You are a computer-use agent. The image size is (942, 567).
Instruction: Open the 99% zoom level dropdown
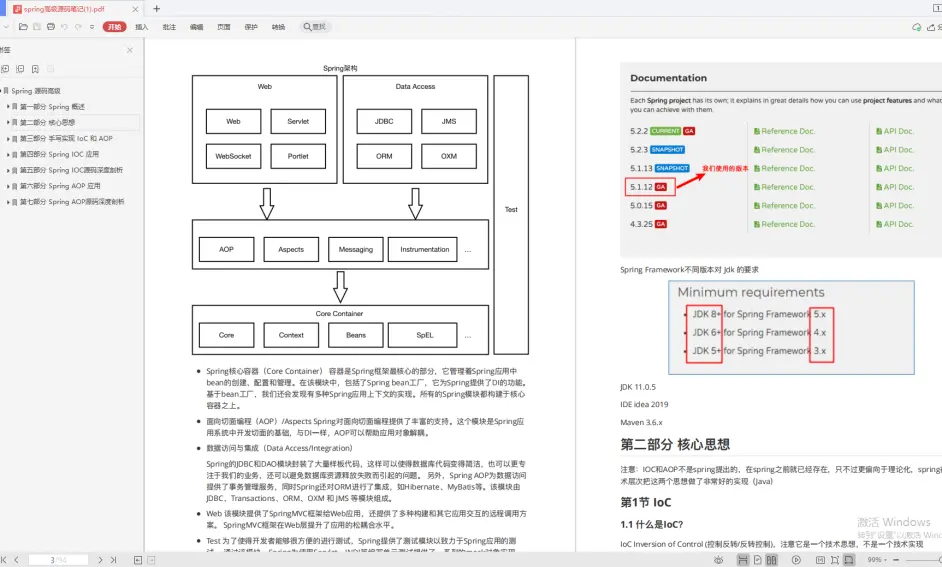[877, 560]
